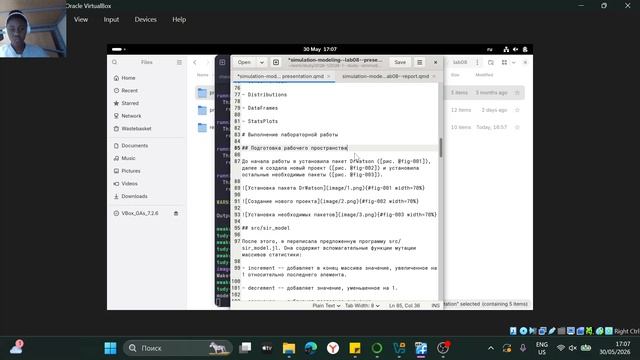This screenshot has height=360, width=640.
Task: Open the Tab Width dropdown
Action: (x=362, y=306)
